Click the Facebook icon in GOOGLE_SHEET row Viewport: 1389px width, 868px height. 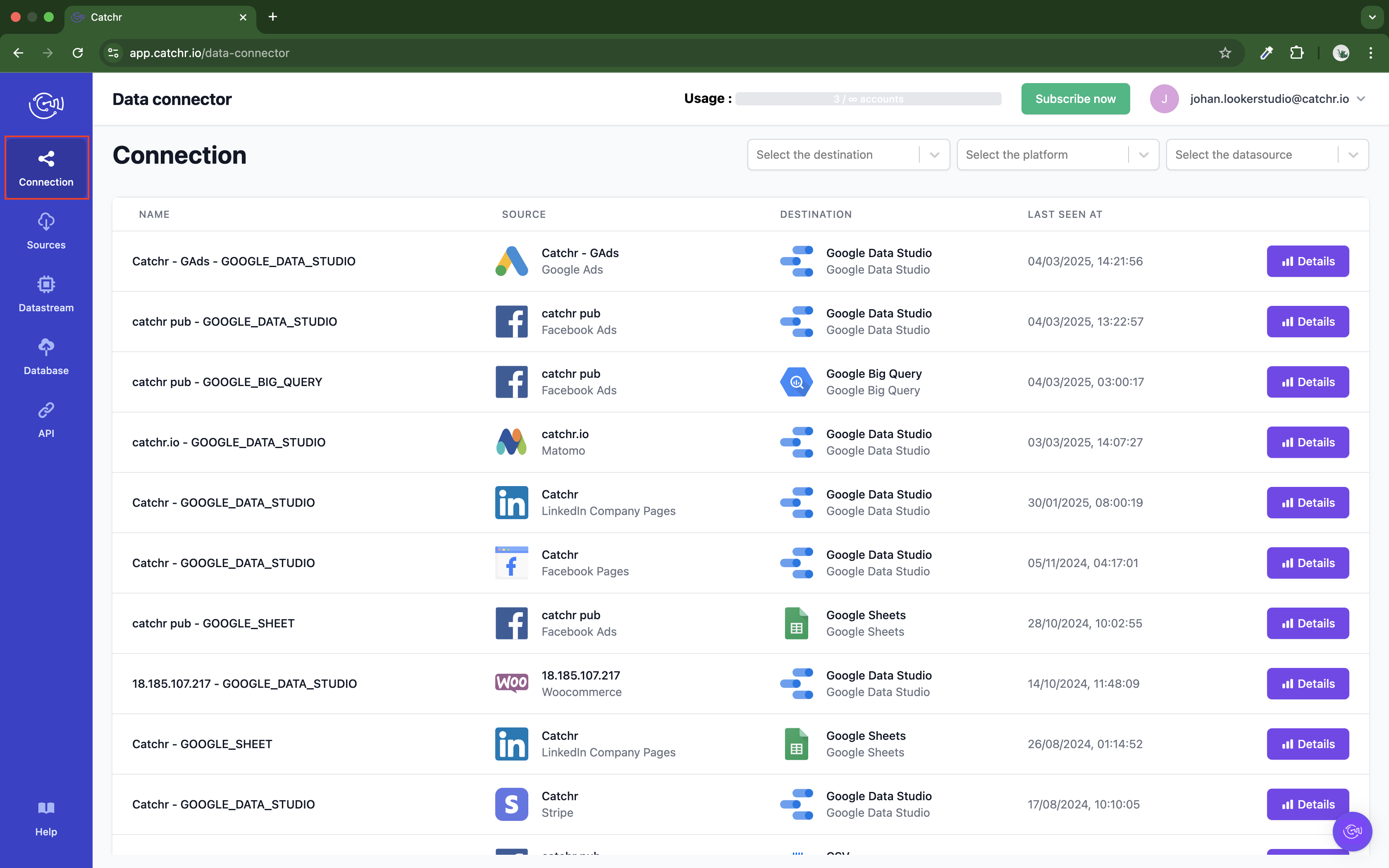click(511, 623)
